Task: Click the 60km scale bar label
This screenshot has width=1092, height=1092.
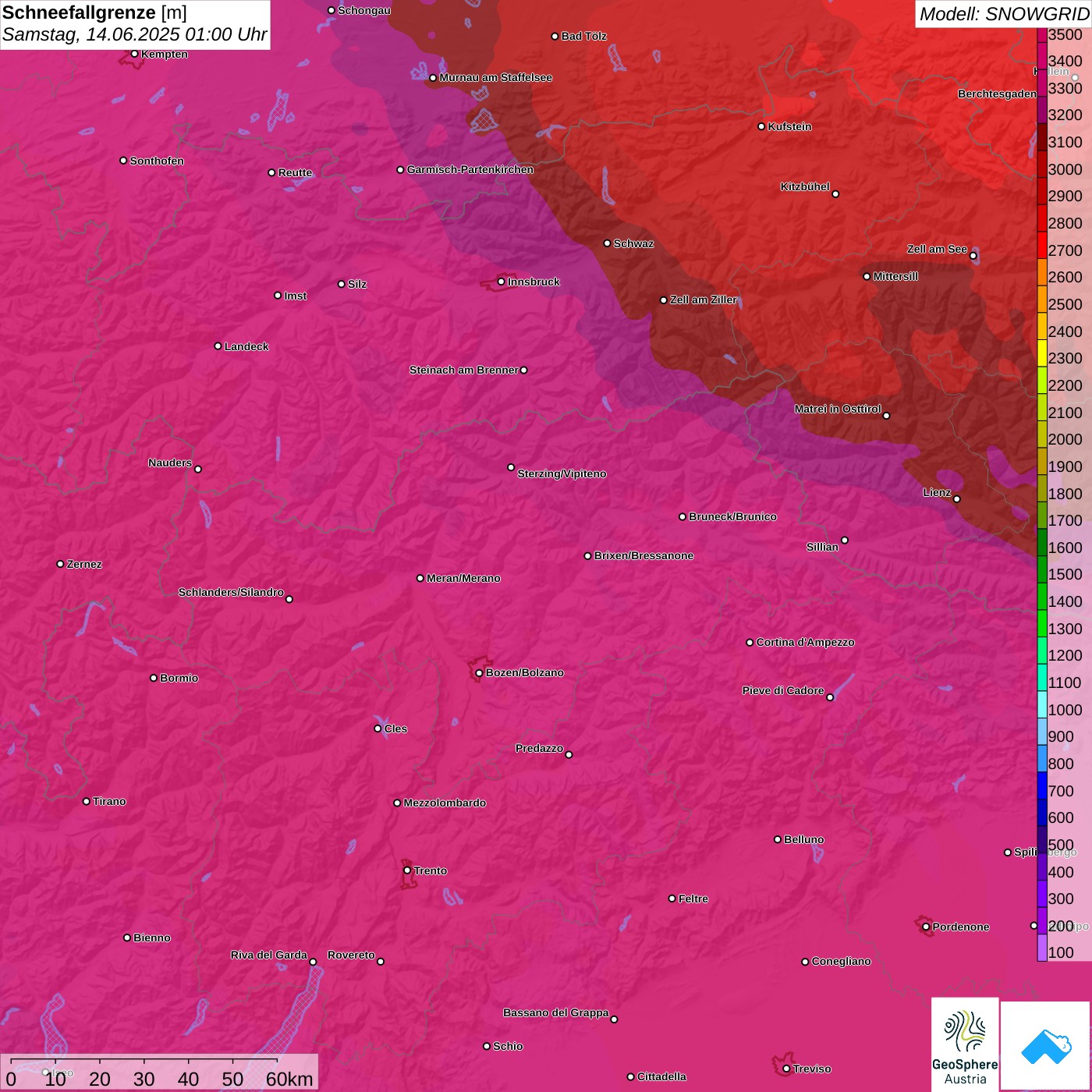Action: coord(289,1079)
